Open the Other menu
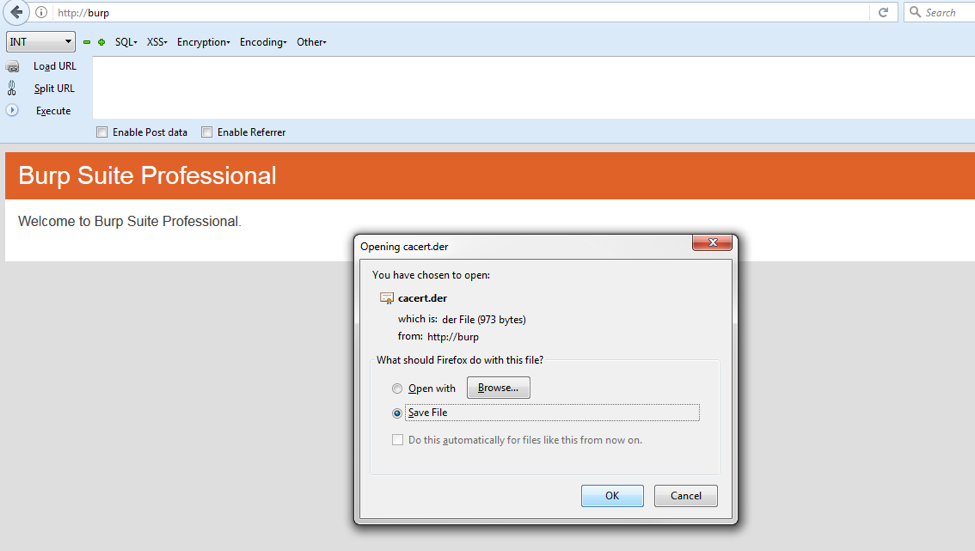 (311, 42)
